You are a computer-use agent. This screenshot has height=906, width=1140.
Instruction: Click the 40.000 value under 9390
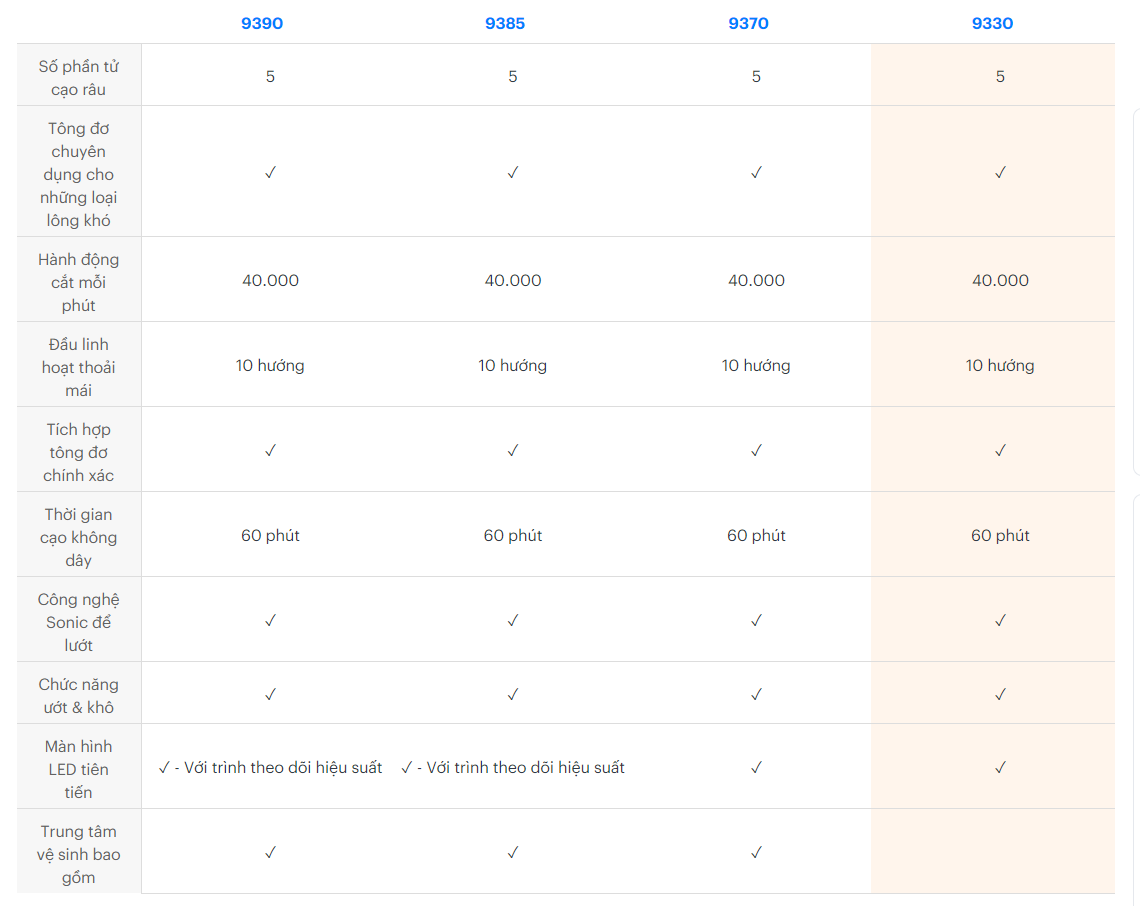[x=270, y=280]
